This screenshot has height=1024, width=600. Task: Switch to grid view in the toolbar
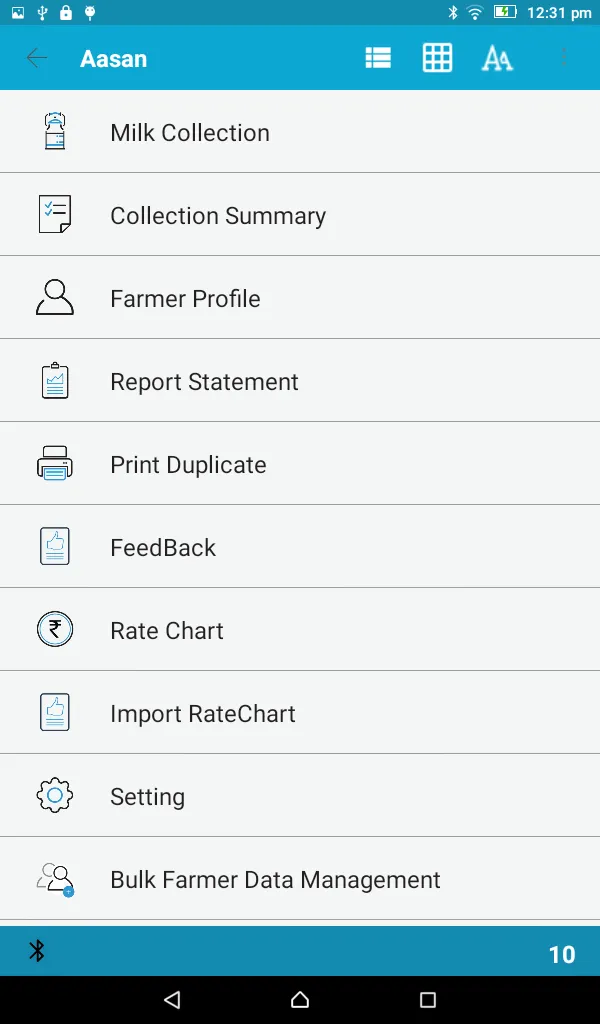437,57
